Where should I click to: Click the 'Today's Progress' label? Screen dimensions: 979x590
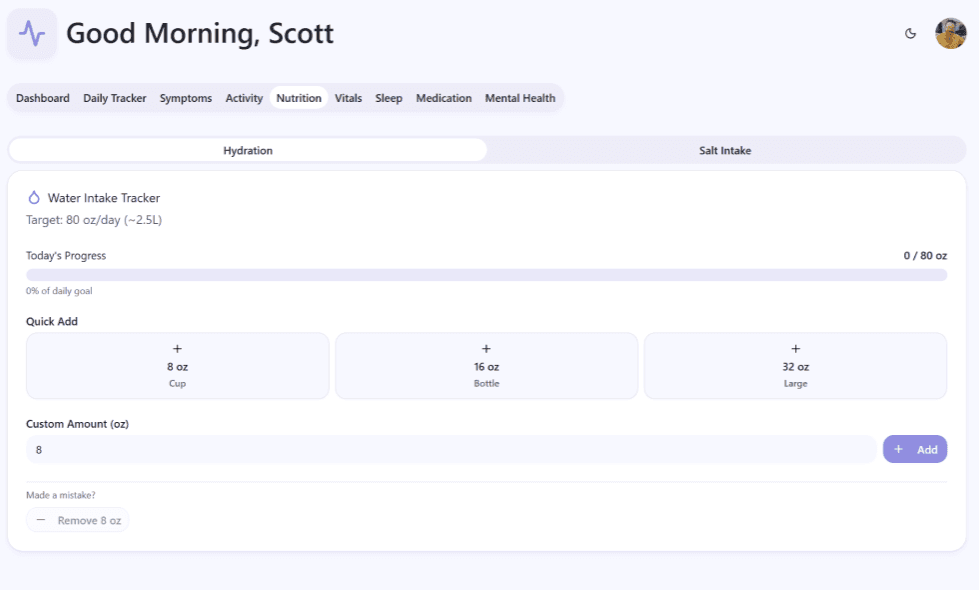[x=66, y=256]
